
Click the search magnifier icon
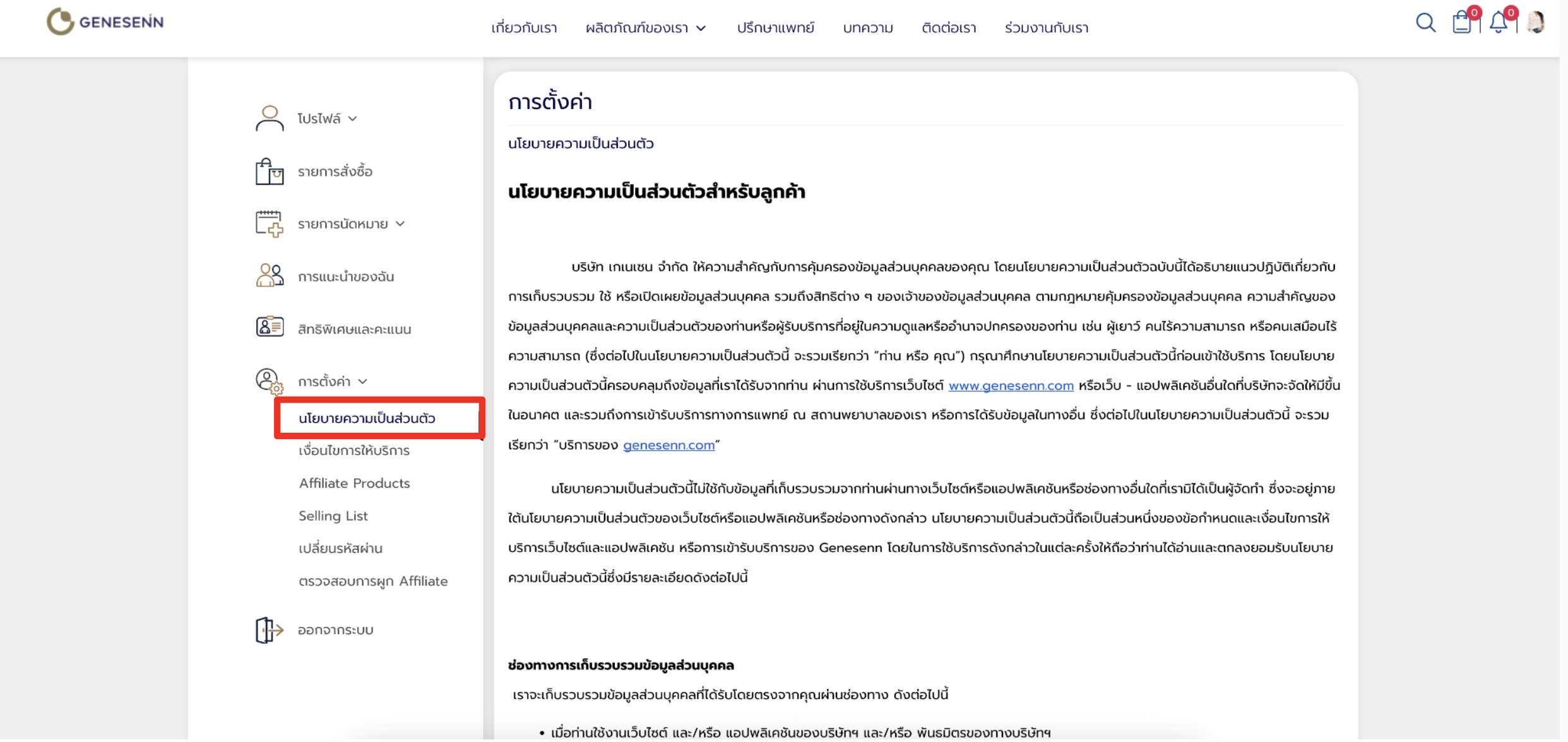click(x=1425, y=23)
